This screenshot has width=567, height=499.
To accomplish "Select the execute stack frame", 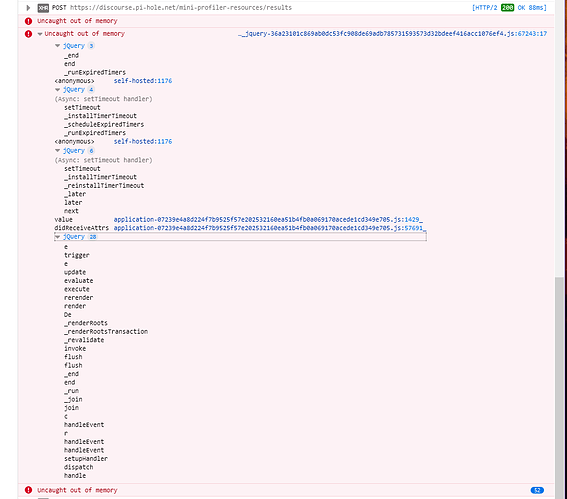I will (x=77, y=289).
